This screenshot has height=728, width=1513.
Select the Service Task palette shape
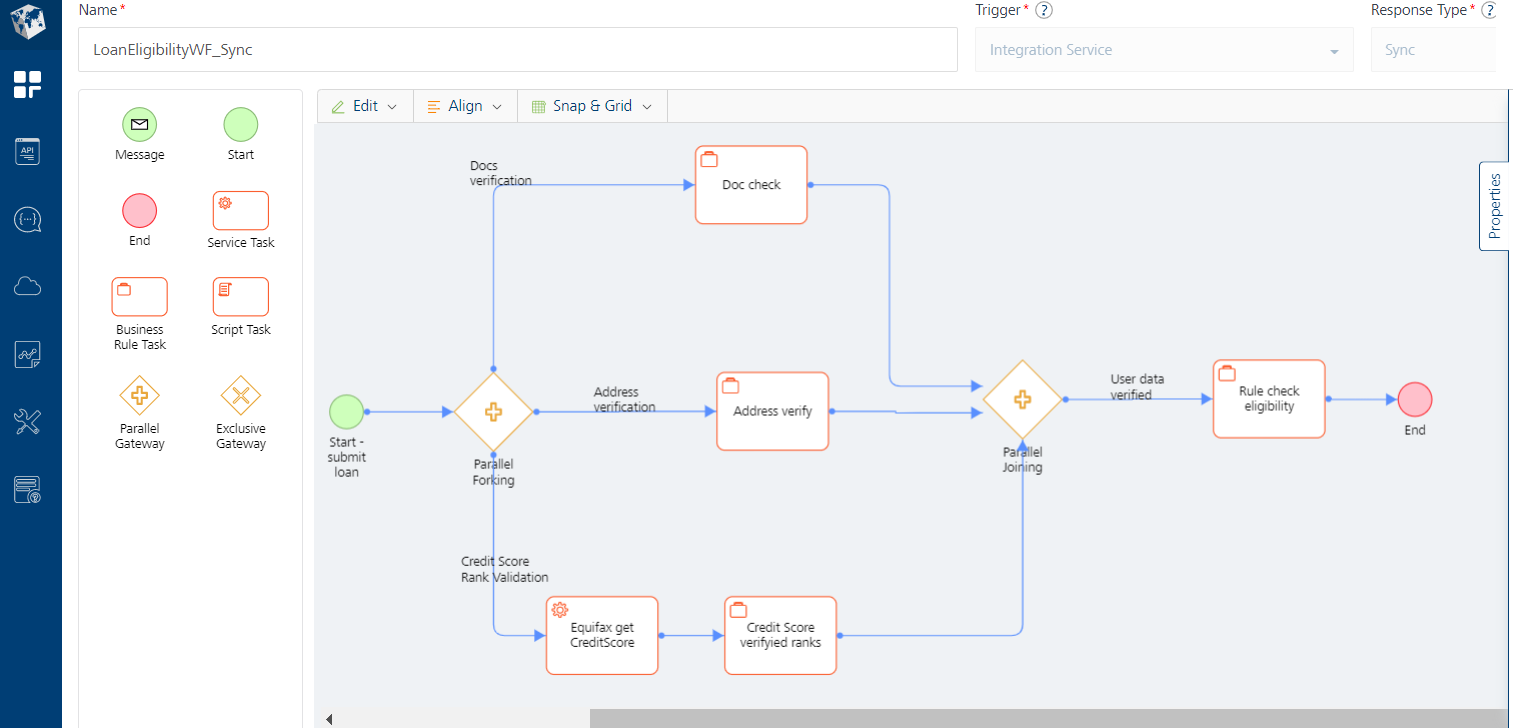(241, 211)
